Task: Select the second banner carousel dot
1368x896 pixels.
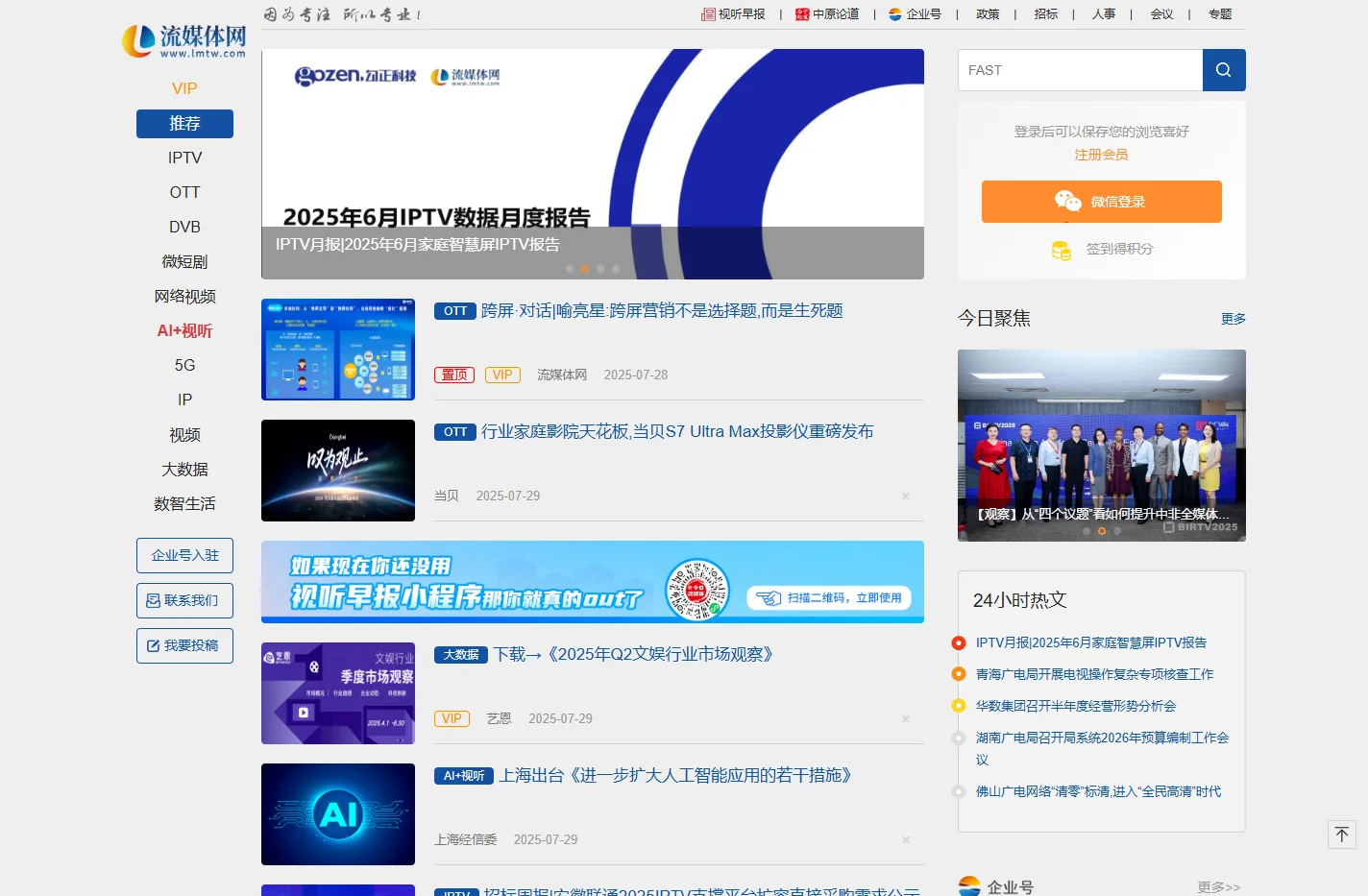Action: point(585,269)
